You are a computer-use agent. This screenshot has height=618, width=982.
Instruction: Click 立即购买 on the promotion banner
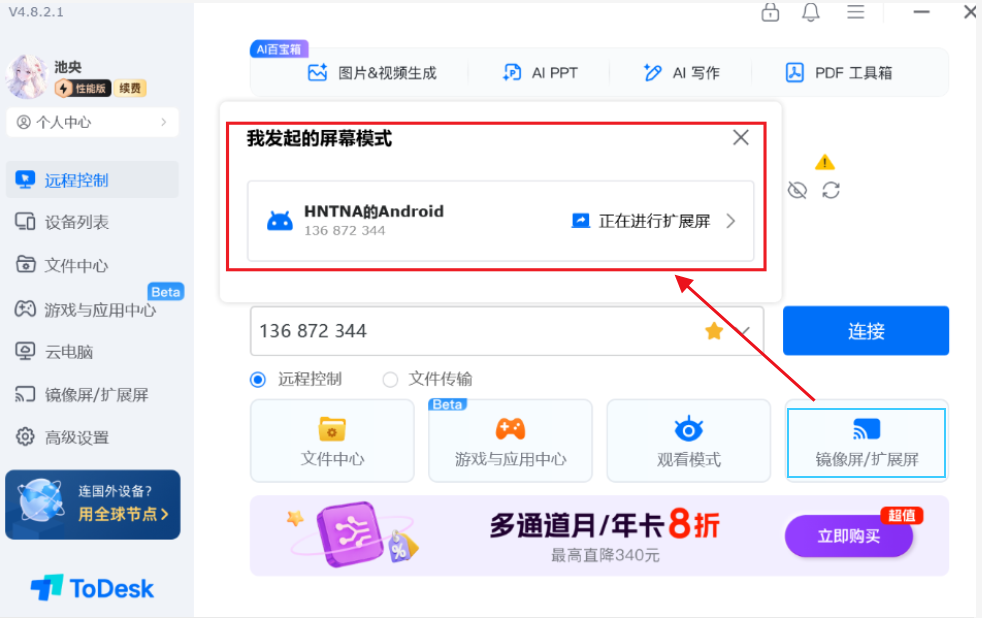(x=847, y=537)
